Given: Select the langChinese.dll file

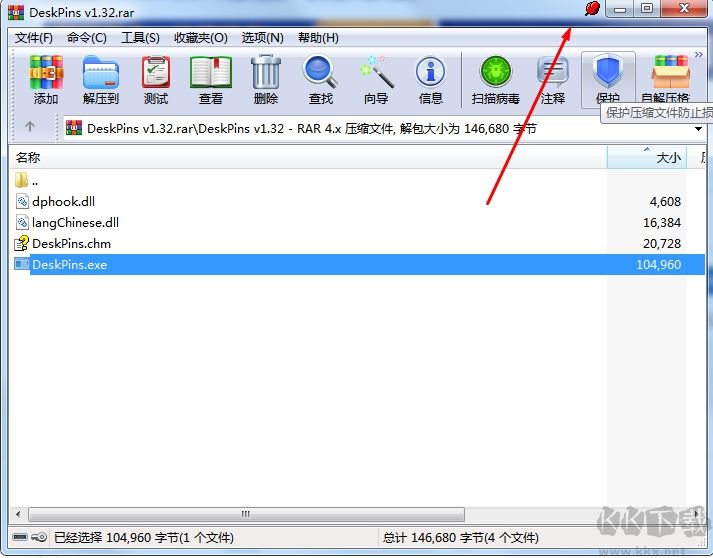Looking at the screenshot, I should tap(75, 223).
